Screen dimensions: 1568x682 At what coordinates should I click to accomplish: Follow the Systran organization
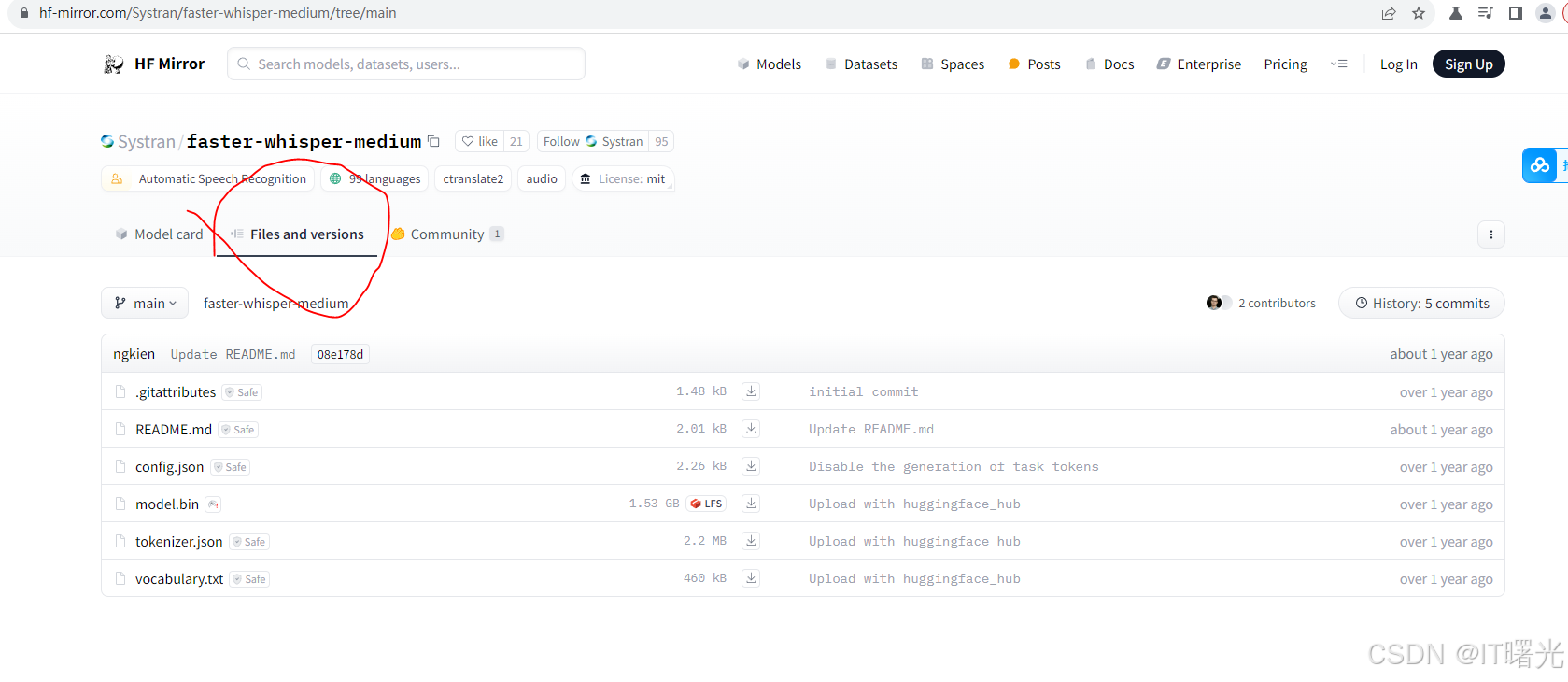[592, 141]
